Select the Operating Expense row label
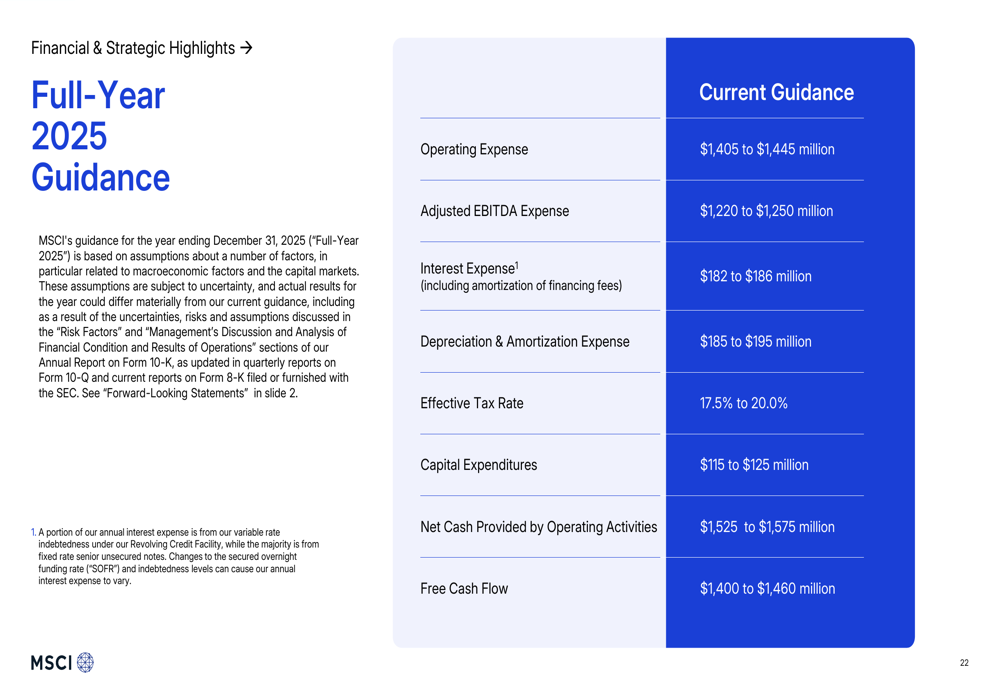 point(474,149)
